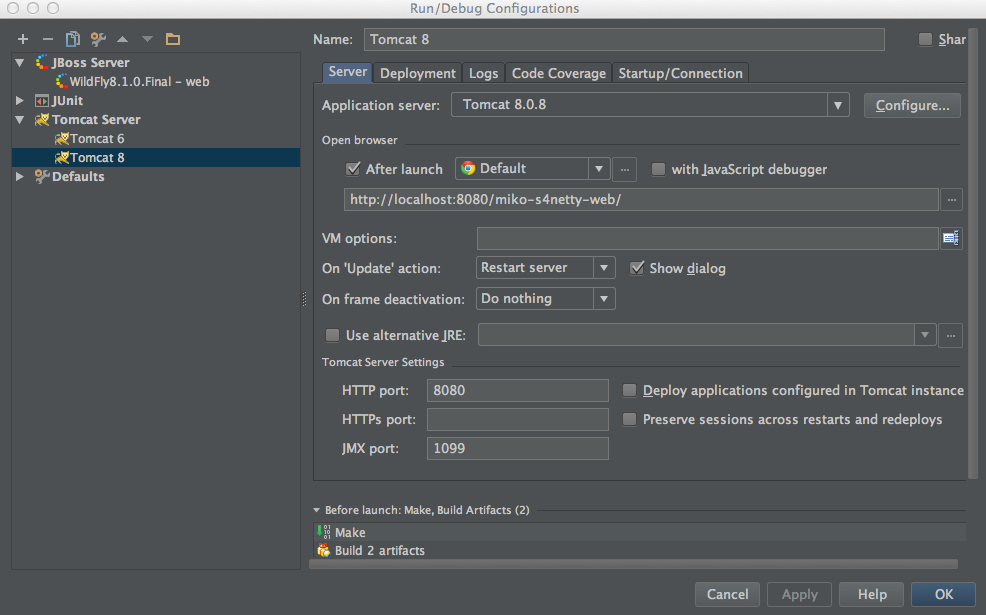Open On 'Update' action Restart server dropdown

click(604, 268)
